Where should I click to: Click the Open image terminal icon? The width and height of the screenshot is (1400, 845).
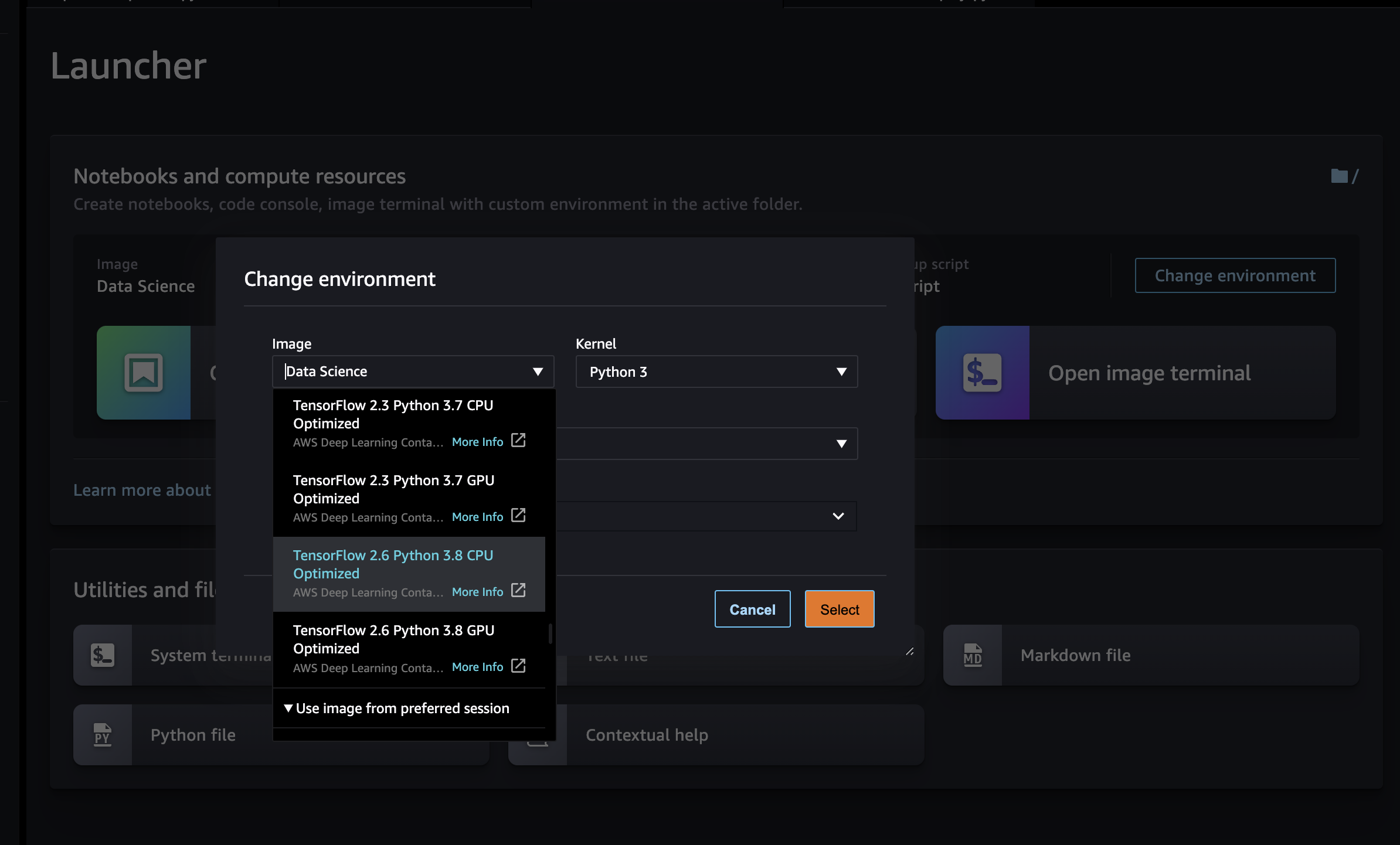click(x=982, y=373)
